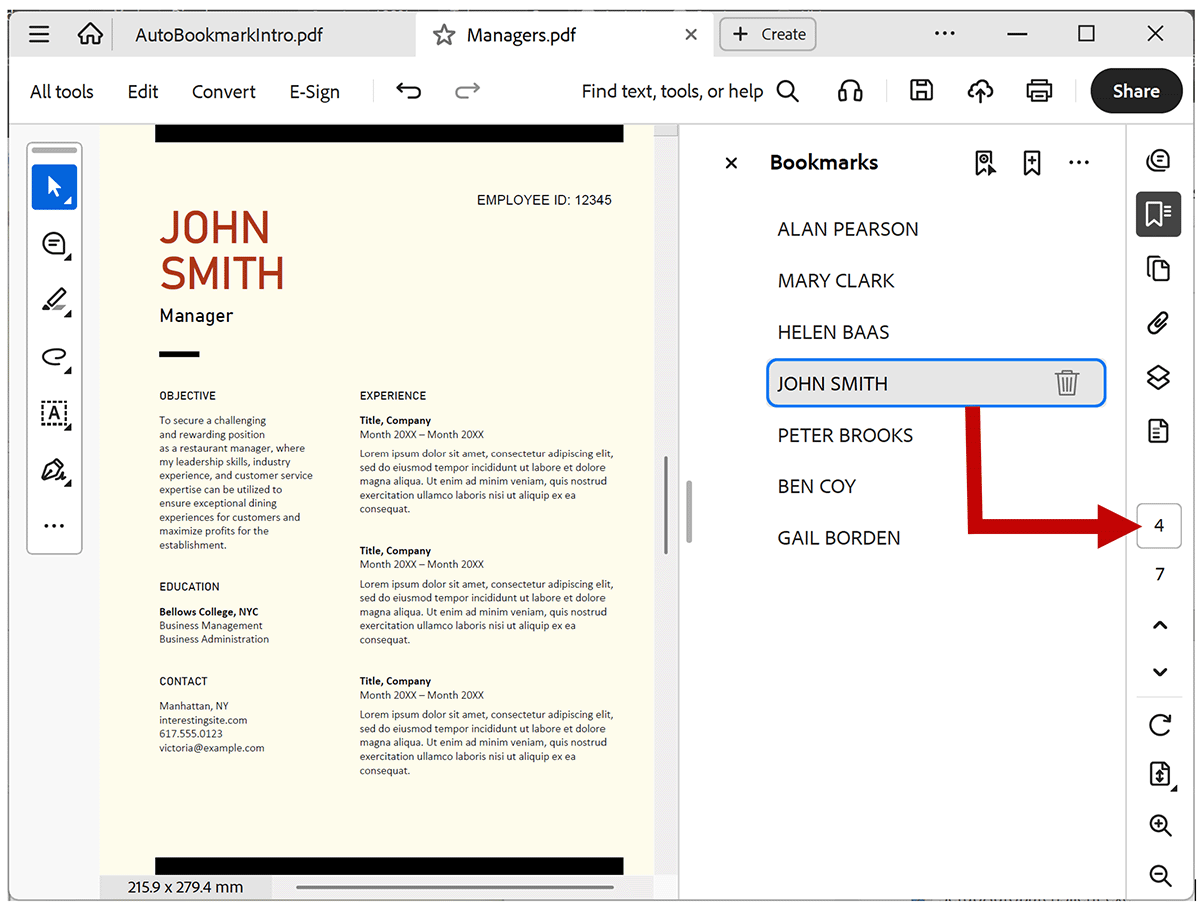This screenshot has width=1200, height=909.
Task: Upload the file to cloud
Action: [980, 91]
